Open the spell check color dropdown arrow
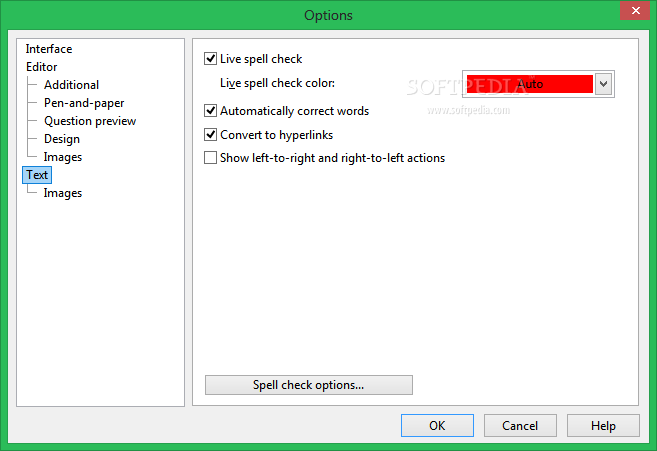This screenshot has width=657, height=451. pyautogui.click(x=603, y=84)
